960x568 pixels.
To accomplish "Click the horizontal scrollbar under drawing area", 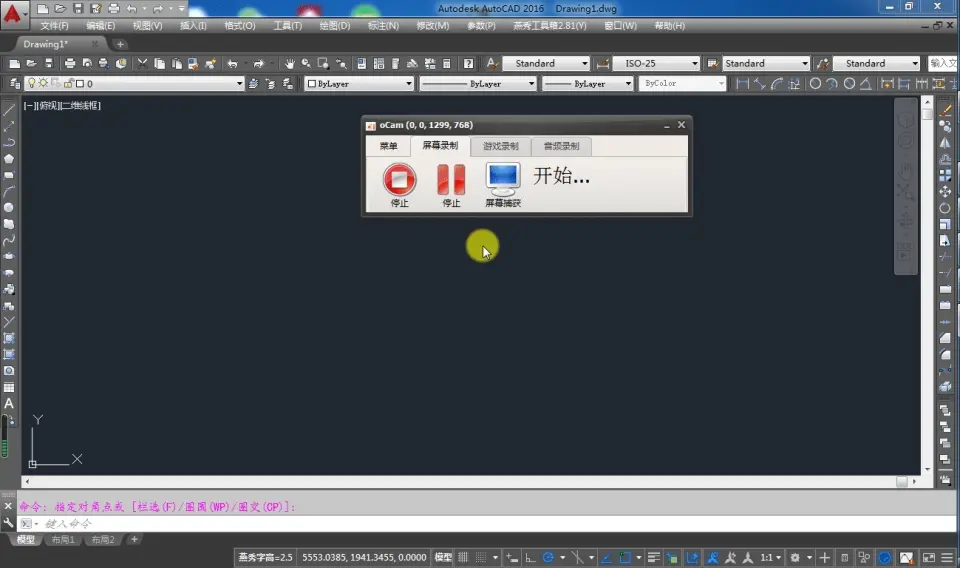I will pyautogui.click(x=470, y=482).
